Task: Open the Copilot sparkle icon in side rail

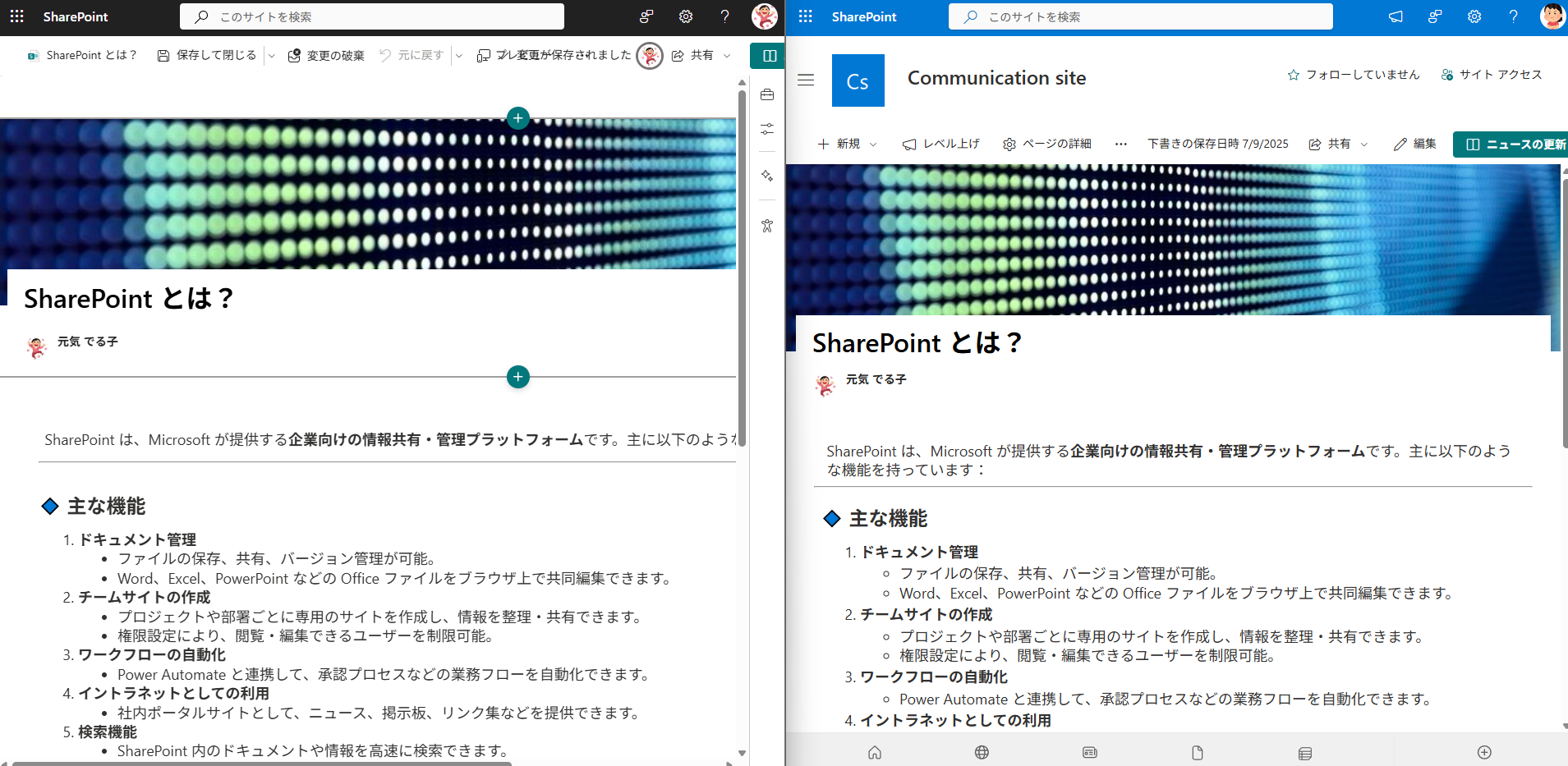Action: click(767, 176)
